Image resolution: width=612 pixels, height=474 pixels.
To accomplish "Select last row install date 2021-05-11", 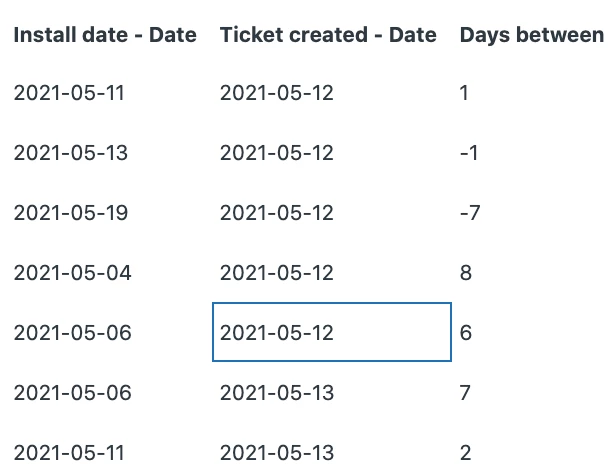I will (69, 453).
